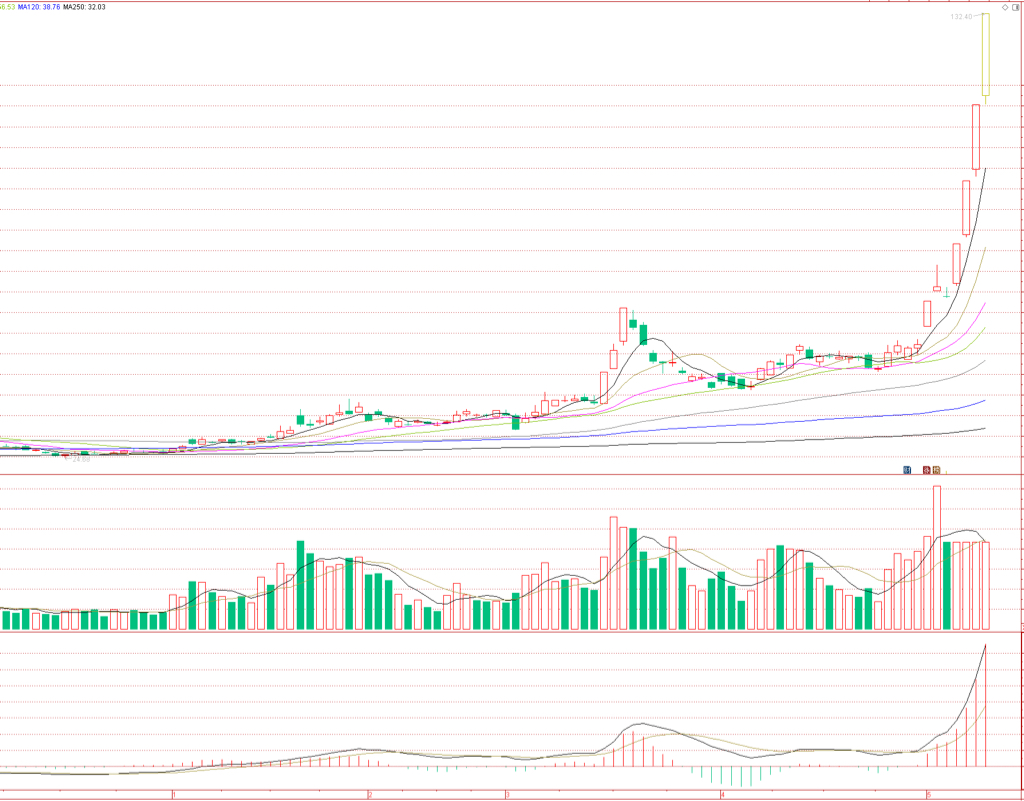The width and height of the screenshot is (1024, 801).
Task: Click the MA250 indicator label
Action: (84, 7)
